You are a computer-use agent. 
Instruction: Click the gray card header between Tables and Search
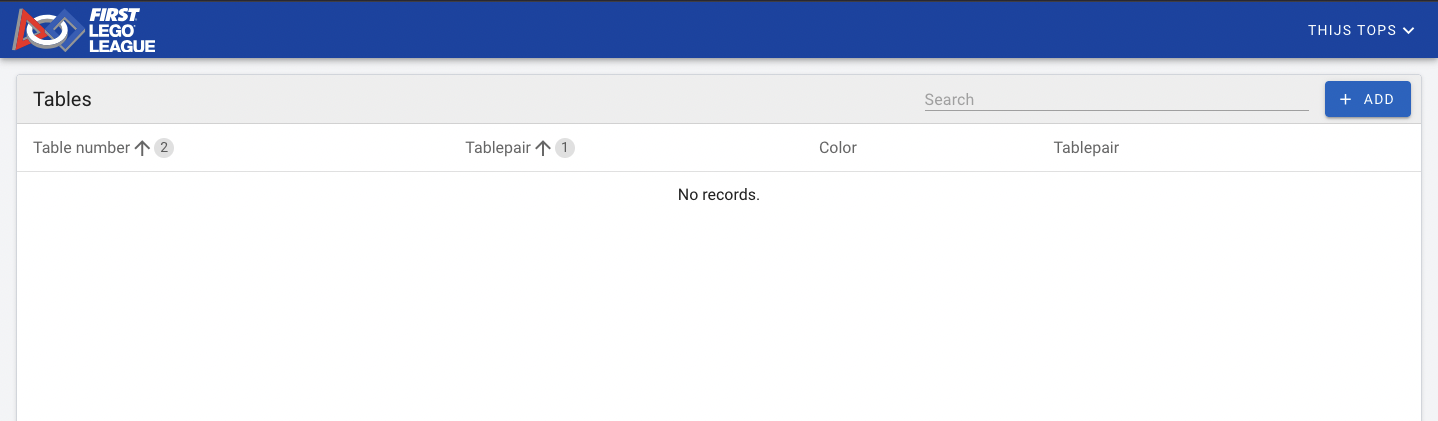click(500, 99)
